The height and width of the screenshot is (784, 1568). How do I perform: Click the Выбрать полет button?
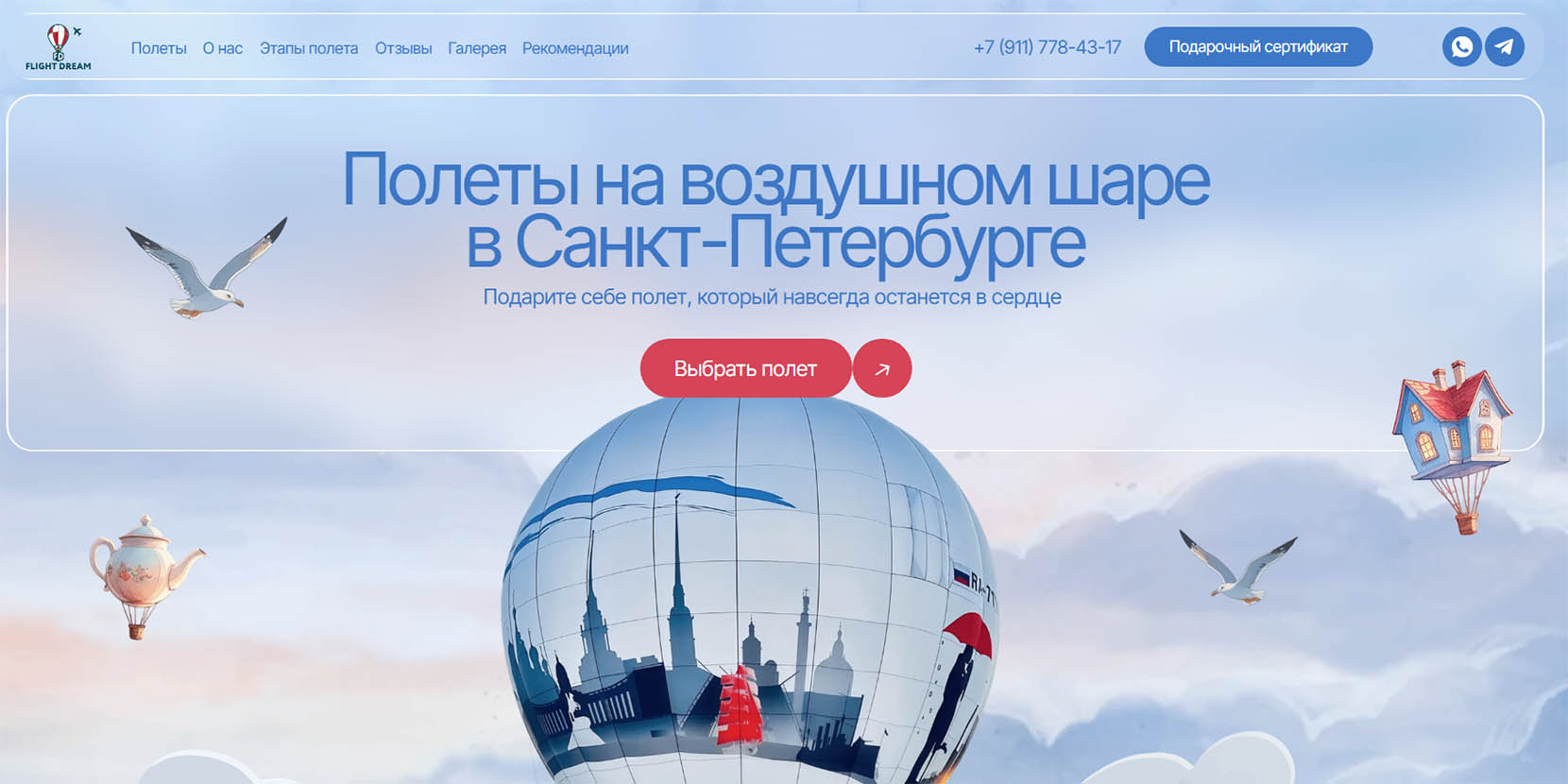(x=745, y=368)
